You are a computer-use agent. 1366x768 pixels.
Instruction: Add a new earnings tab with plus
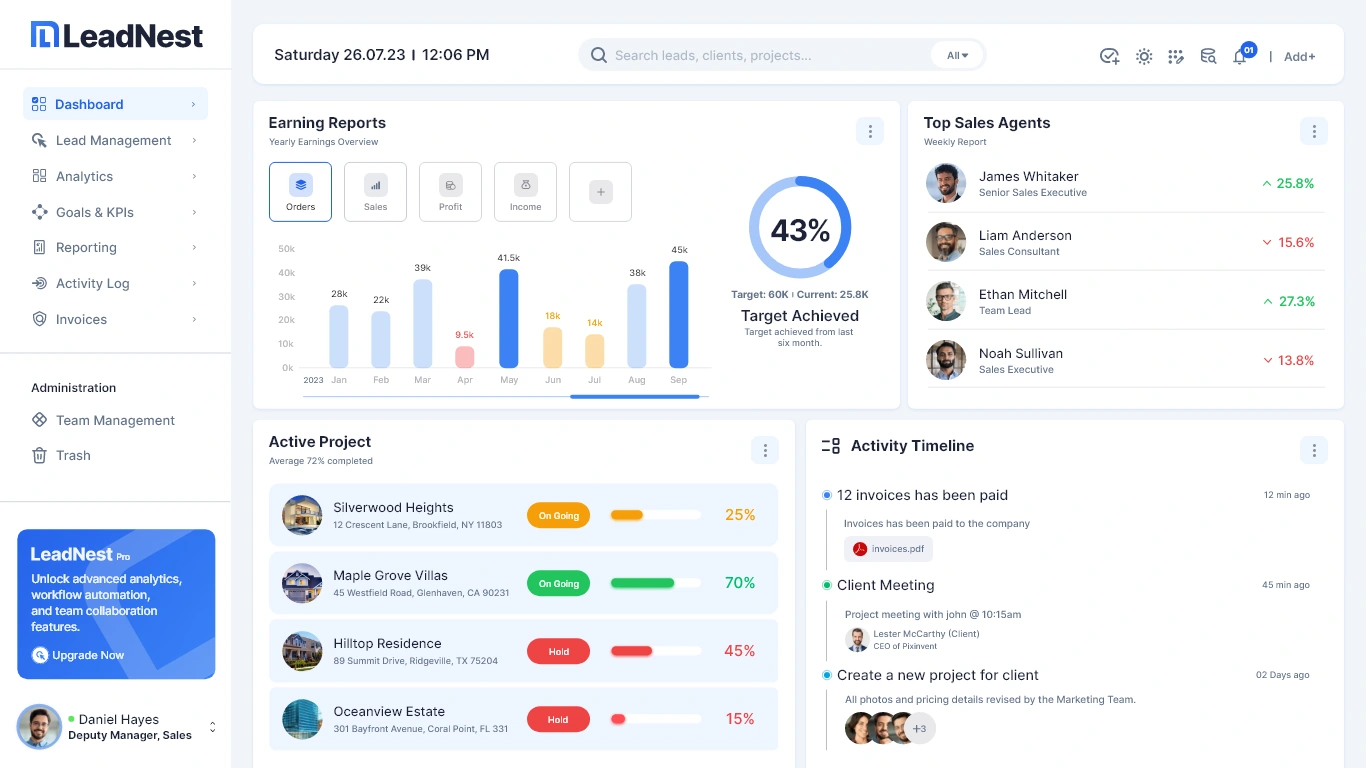(600, 192)
